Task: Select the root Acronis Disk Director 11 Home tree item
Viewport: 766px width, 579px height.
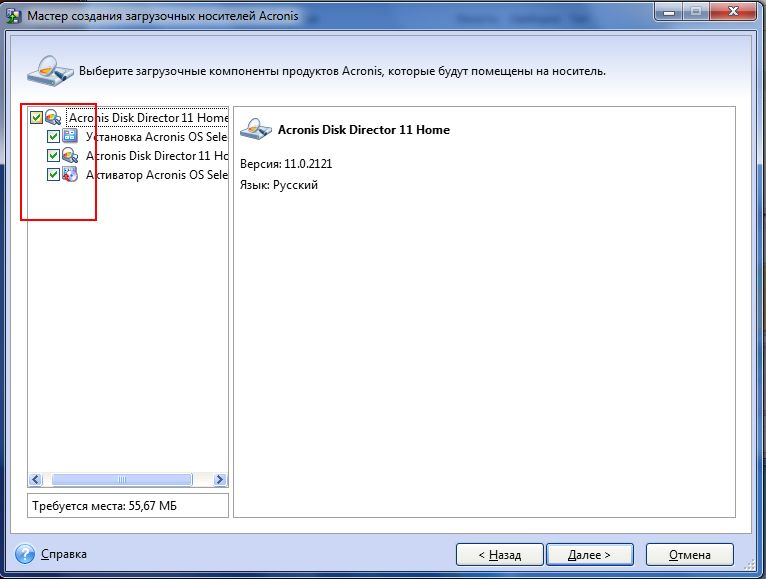Action: click(x=148, y=118)
